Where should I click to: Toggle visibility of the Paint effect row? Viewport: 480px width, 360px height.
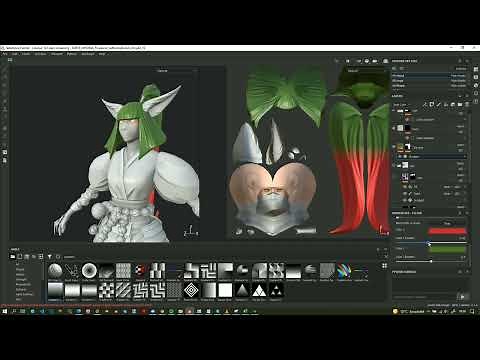(404, 193)
